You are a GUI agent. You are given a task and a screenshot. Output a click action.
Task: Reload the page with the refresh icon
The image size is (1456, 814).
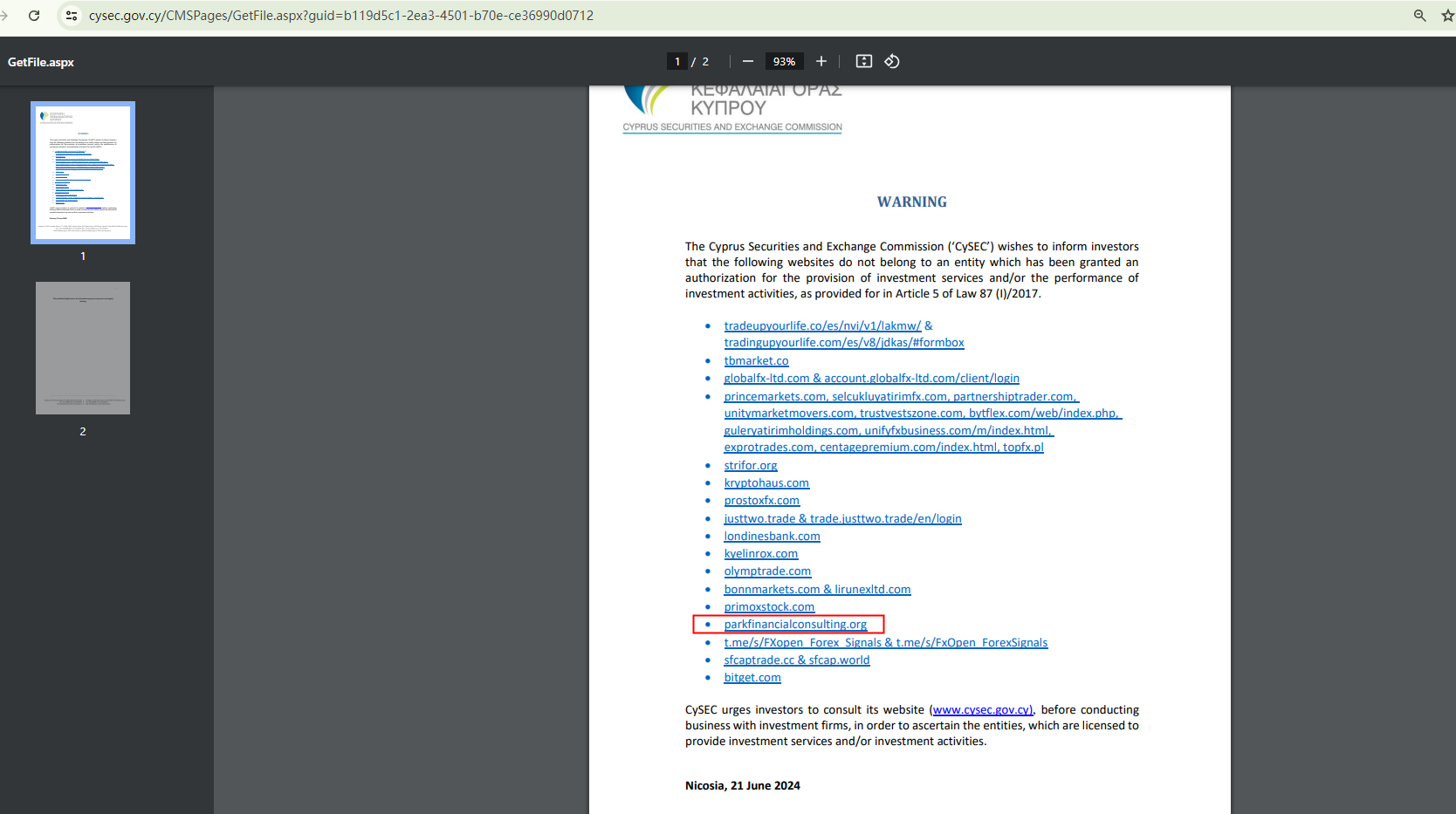pos(34,16)
